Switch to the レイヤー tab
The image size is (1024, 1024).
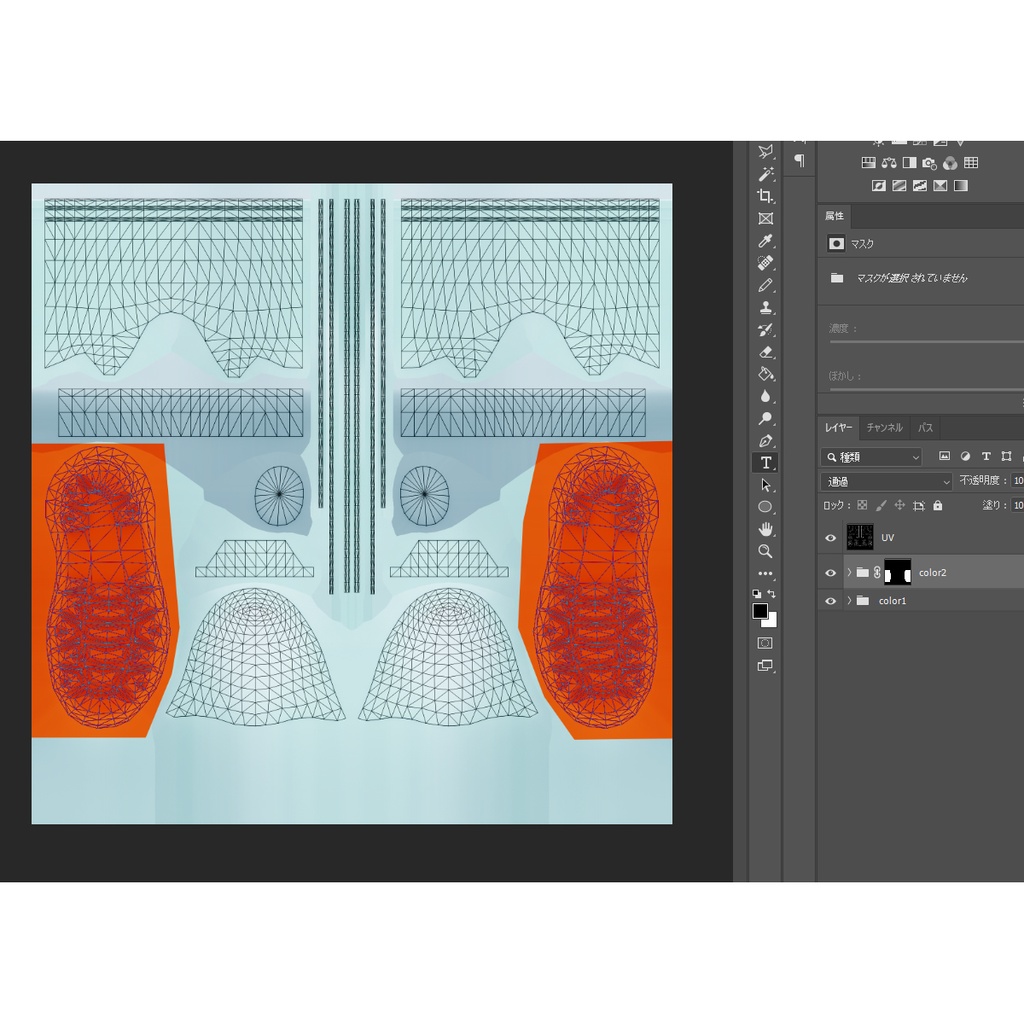(x=839, y=428)
